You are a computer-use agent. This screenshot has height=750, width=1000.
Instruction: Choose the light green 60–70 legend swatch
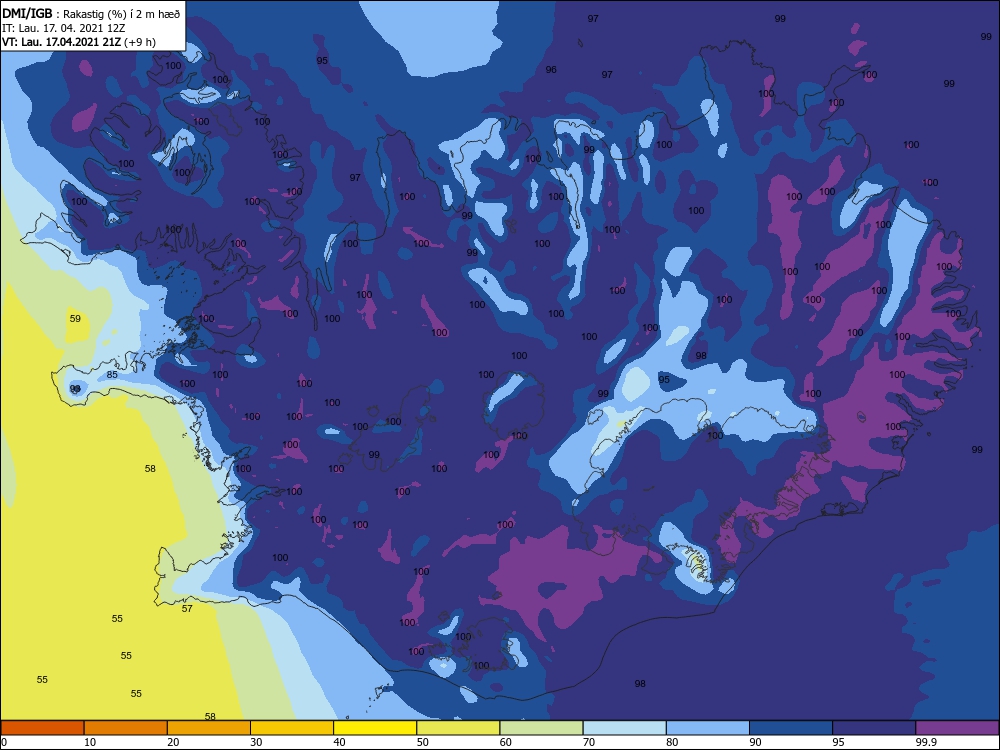(541, 728)
